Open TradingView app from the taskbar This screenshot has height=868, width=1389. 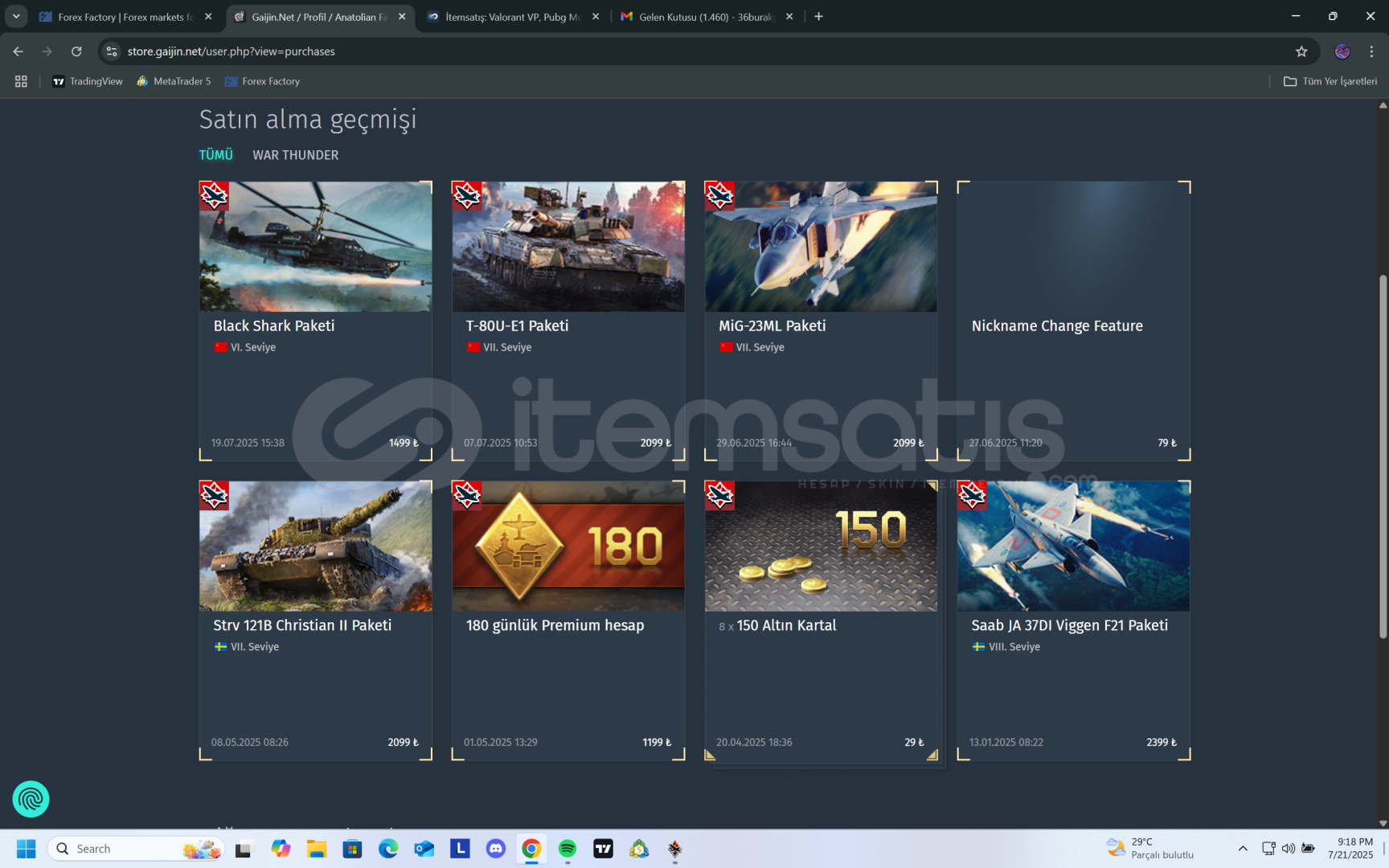604,849
